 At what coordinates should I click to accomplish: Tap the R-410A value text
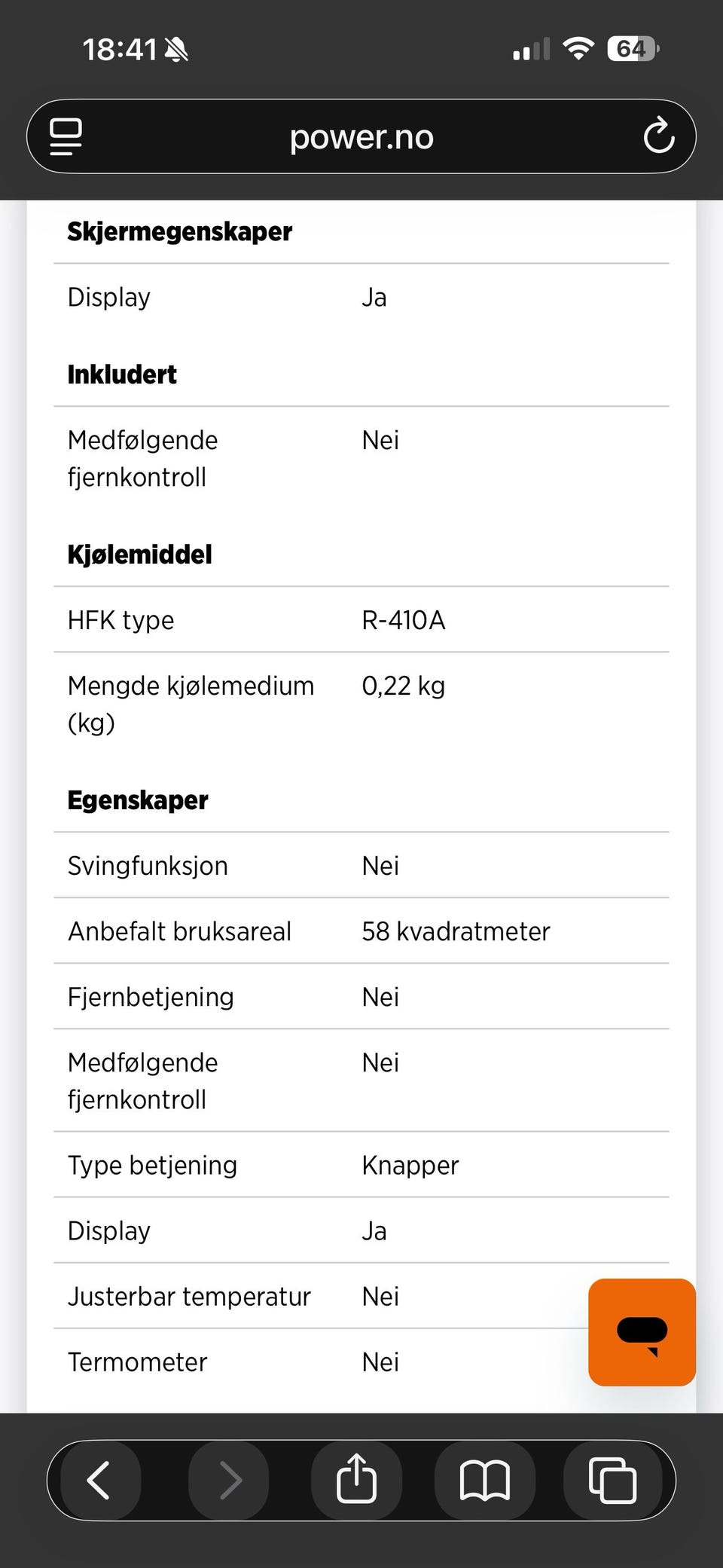(x=403, y=620)
